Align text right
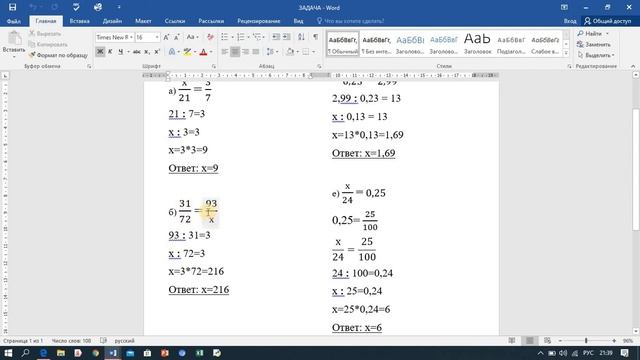The height and width of the screenshot is (360, 640). point(245,52)
